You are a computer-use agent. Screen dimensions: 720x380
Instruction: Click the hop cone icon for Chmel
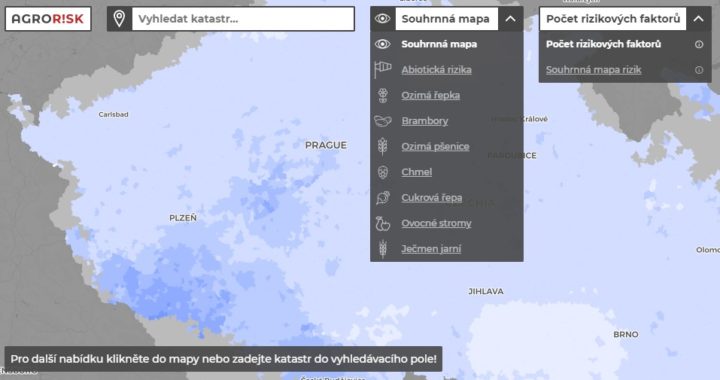click(x=382, y=172)
